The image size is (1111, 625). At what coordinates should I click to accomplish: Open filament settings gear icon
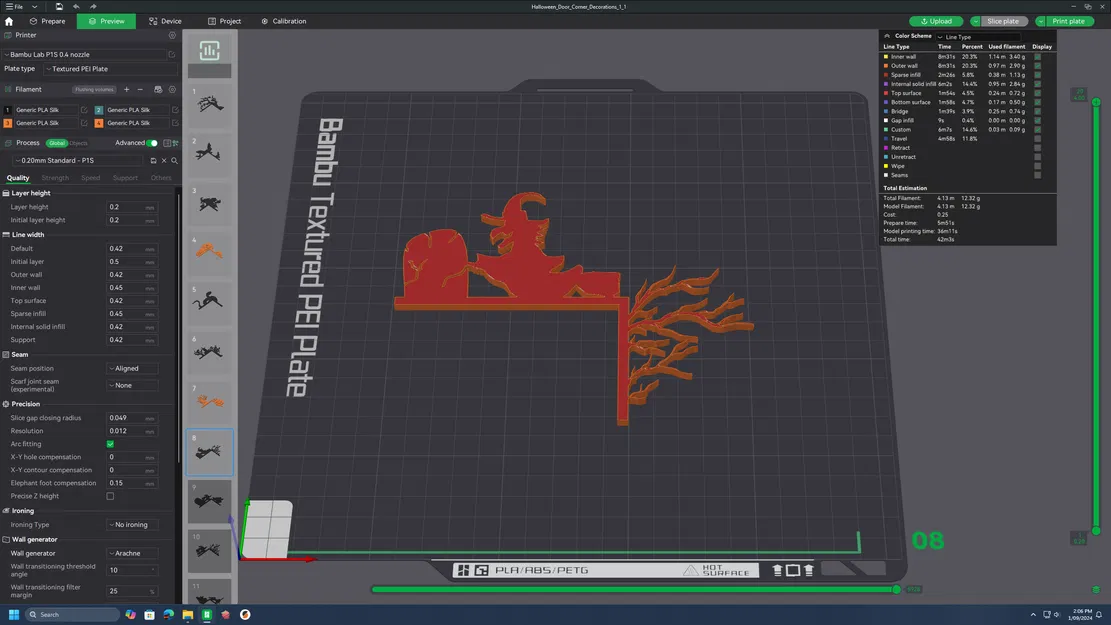172,89
